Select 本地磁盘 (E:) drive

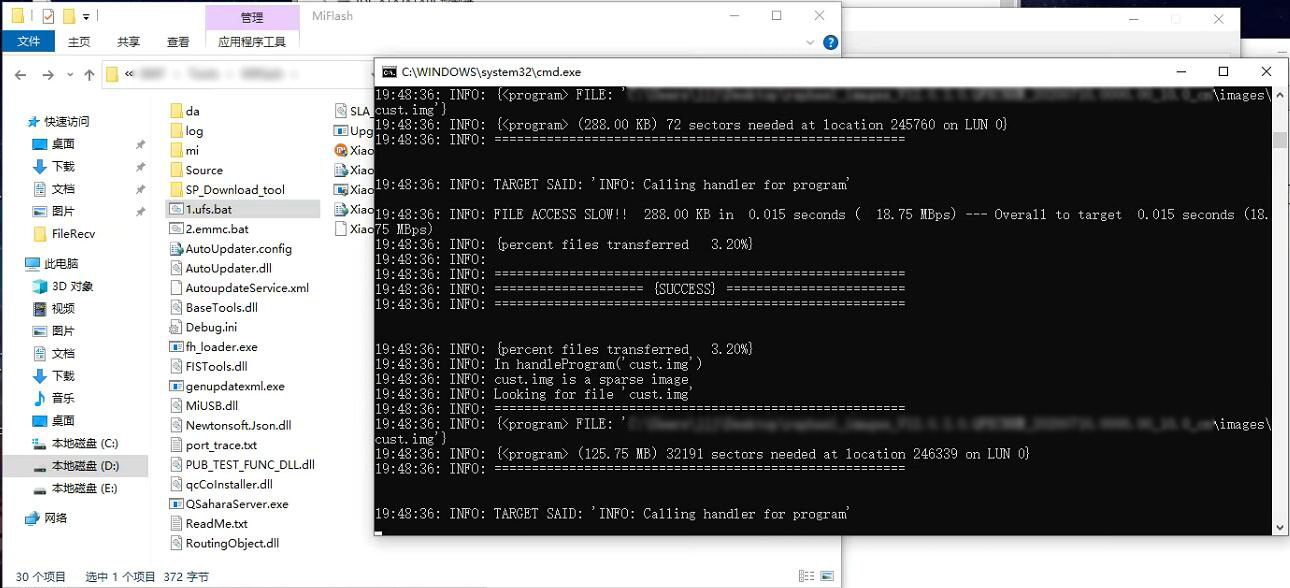pyautogui.click(x=84, y=488)
